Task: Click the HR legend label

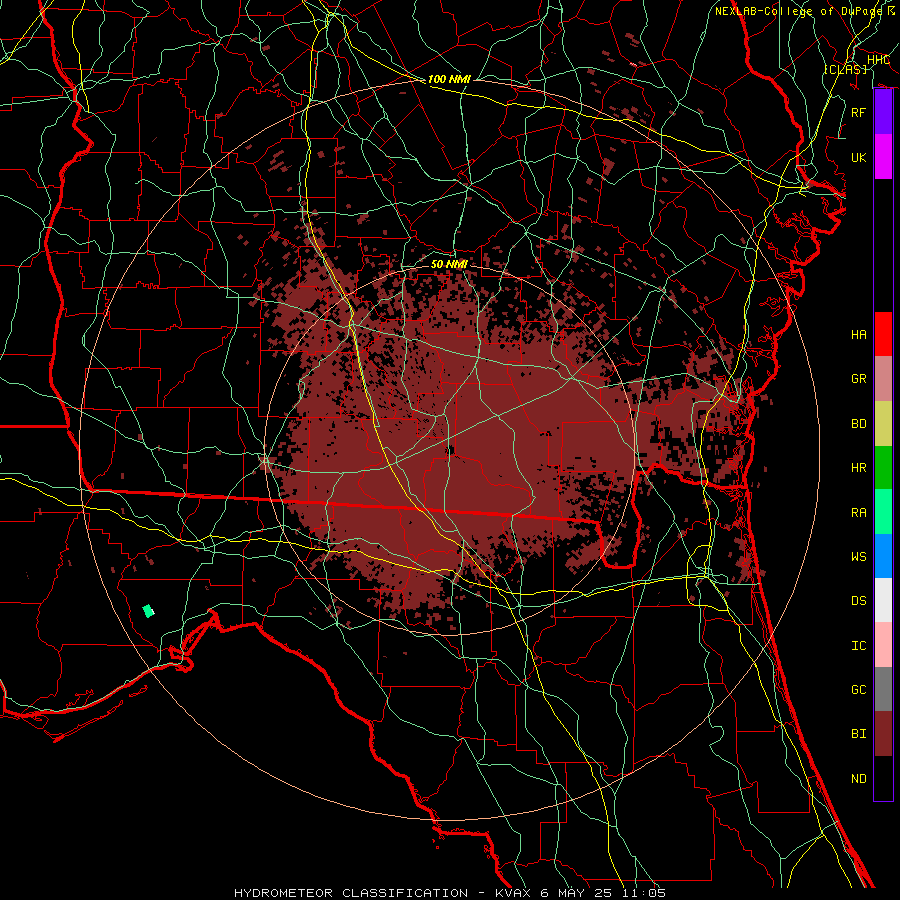Action: (x=859, y=468)
